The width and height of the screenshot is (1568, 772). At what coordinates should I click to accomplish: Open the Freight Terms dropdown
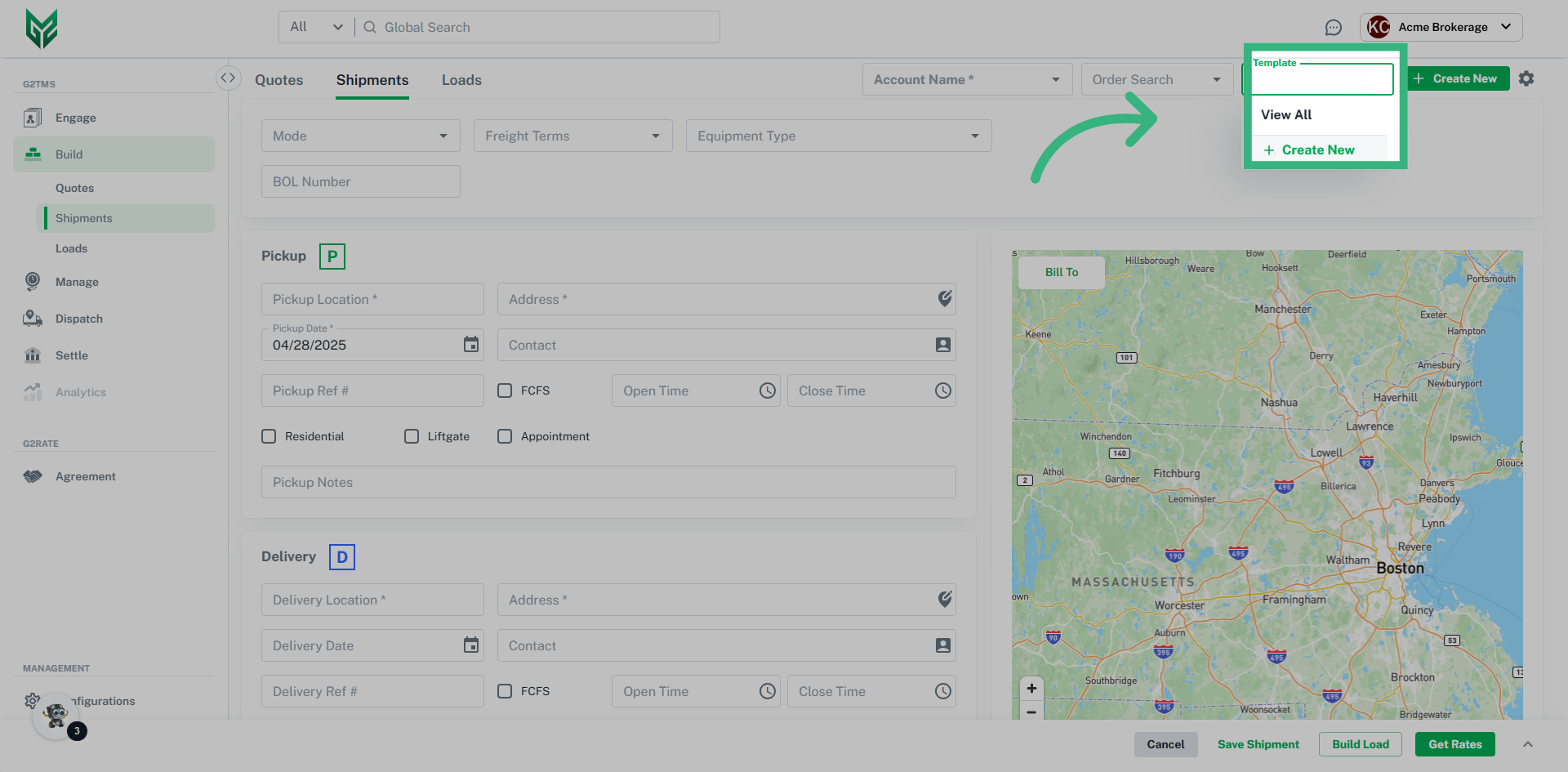coord(572,136)
